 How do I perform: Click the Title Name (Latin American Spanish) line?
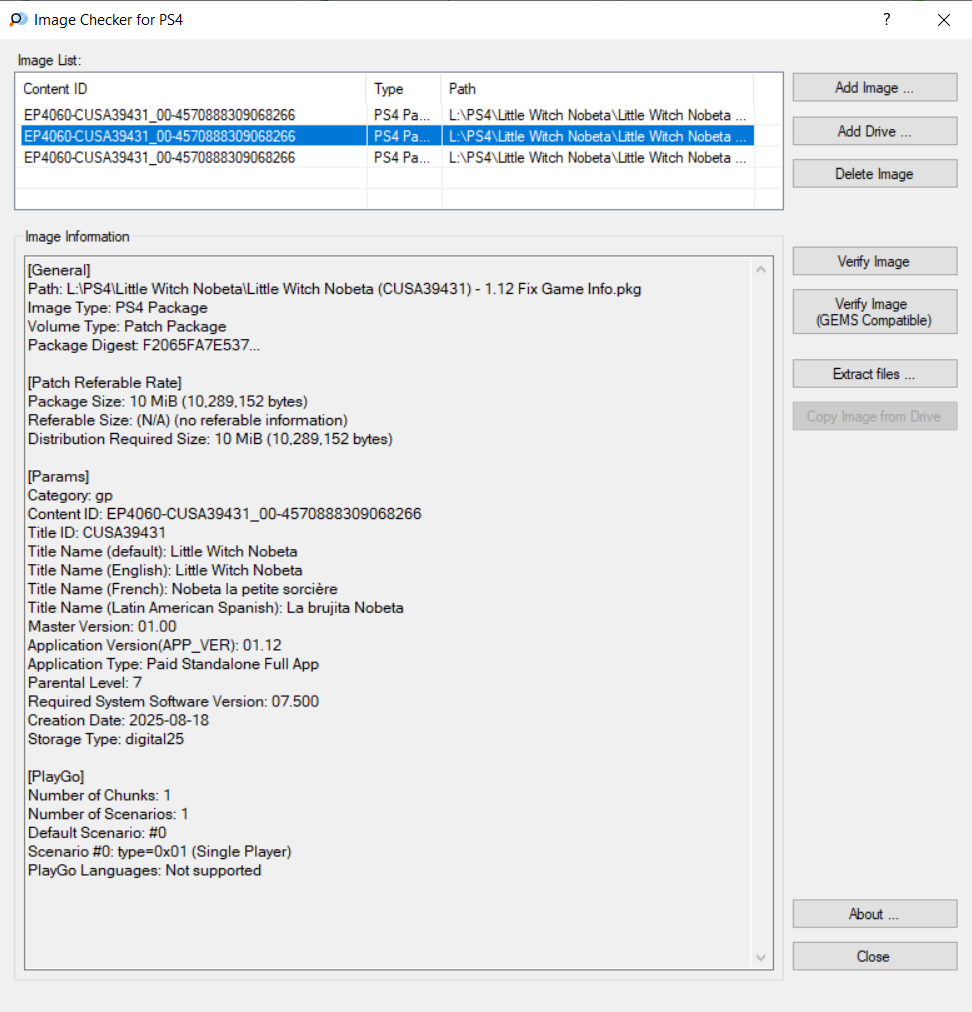(216, 607)
